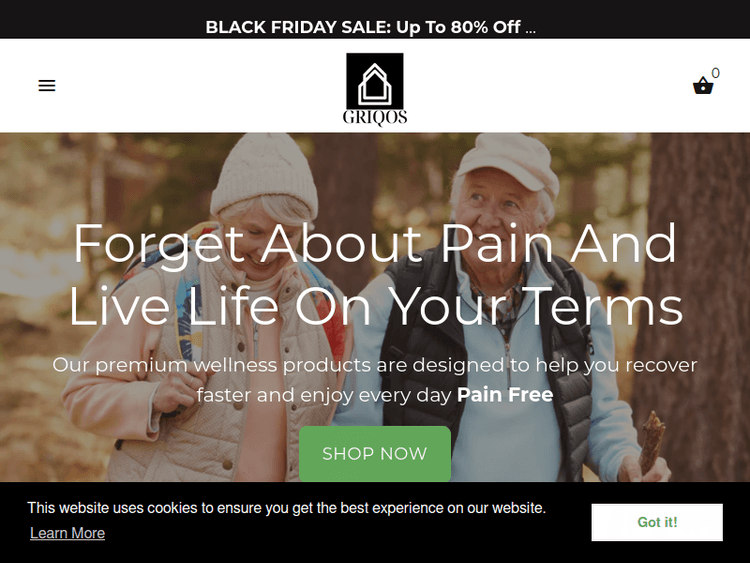Open the Learn More cookie policy link

pos(67,533)
